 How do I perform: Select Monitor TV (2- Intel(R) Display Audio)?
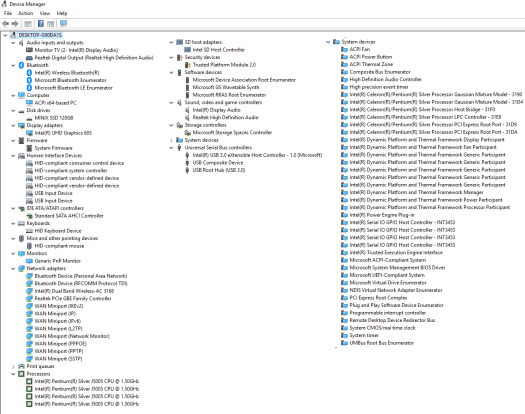(76, 50)
